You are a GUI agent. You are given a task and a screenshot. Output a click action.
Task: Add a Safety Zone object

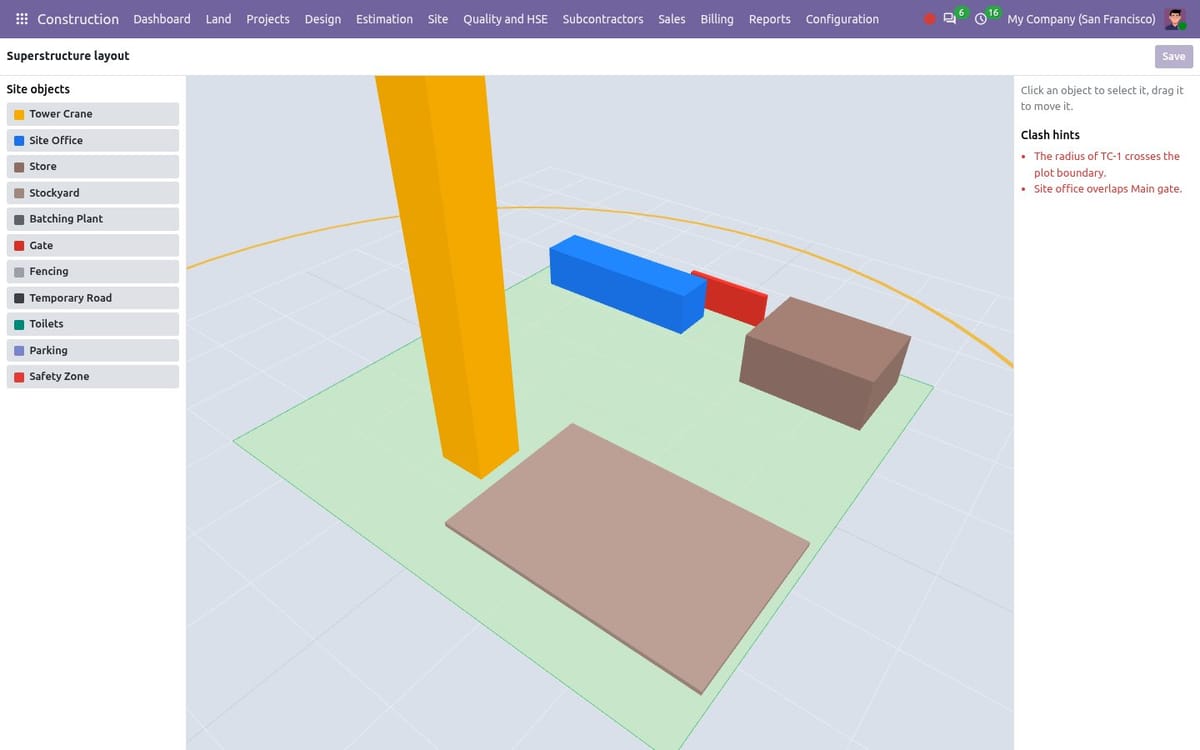point(93,376)
